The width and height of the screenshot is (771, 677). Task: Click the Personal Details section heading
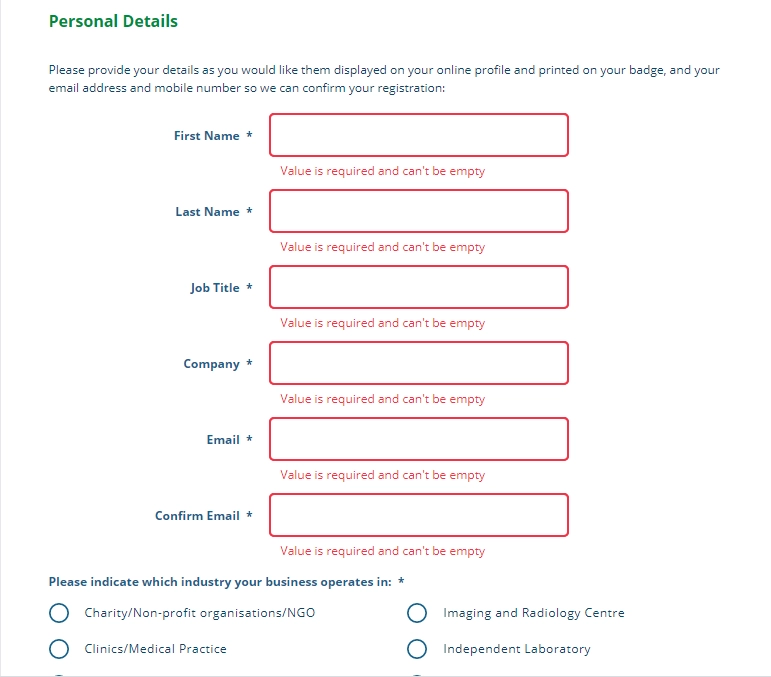pyautogui.click(x=113, y=21)
